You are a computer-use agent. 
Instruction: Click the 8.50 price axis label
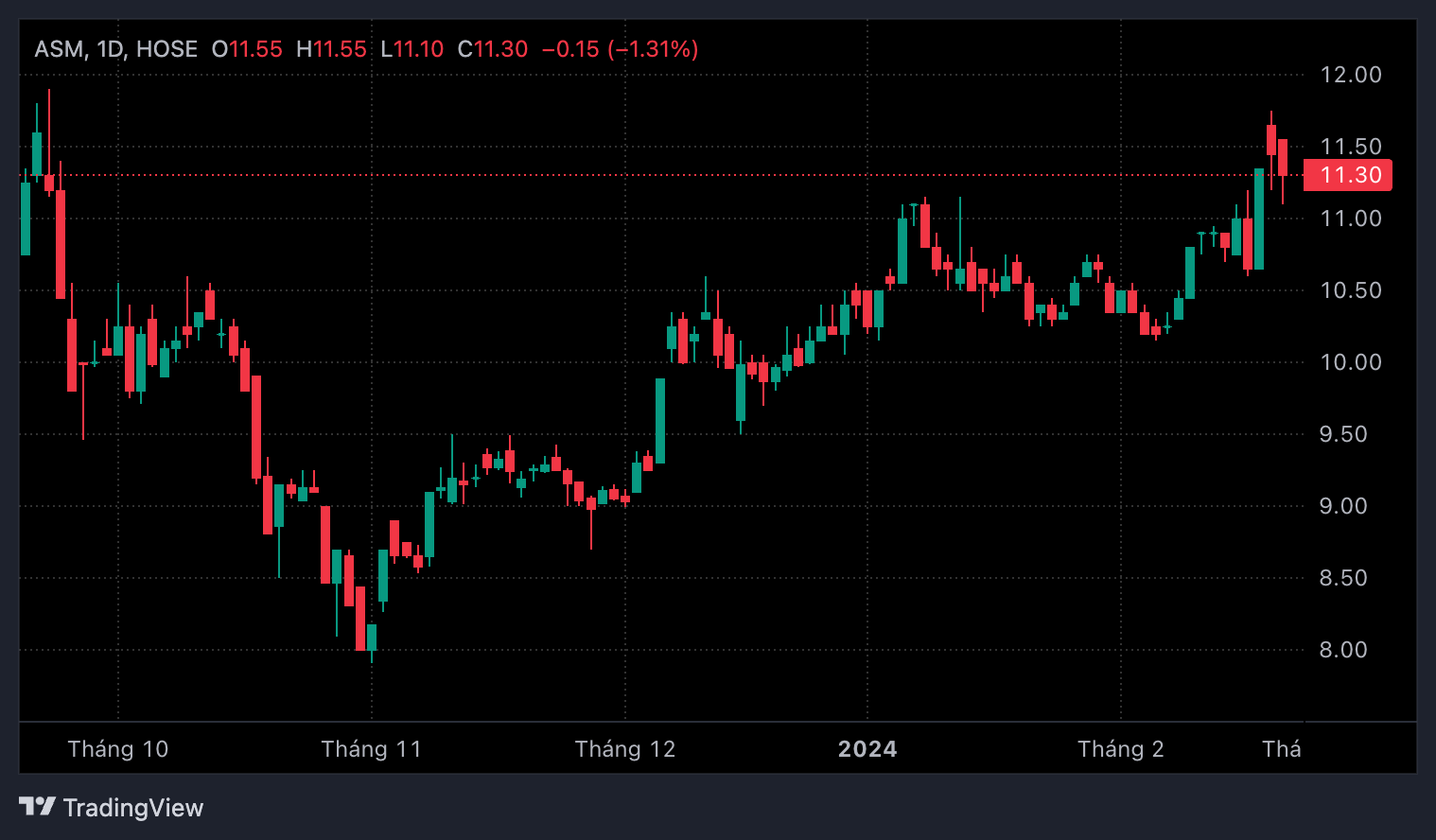1343,578
